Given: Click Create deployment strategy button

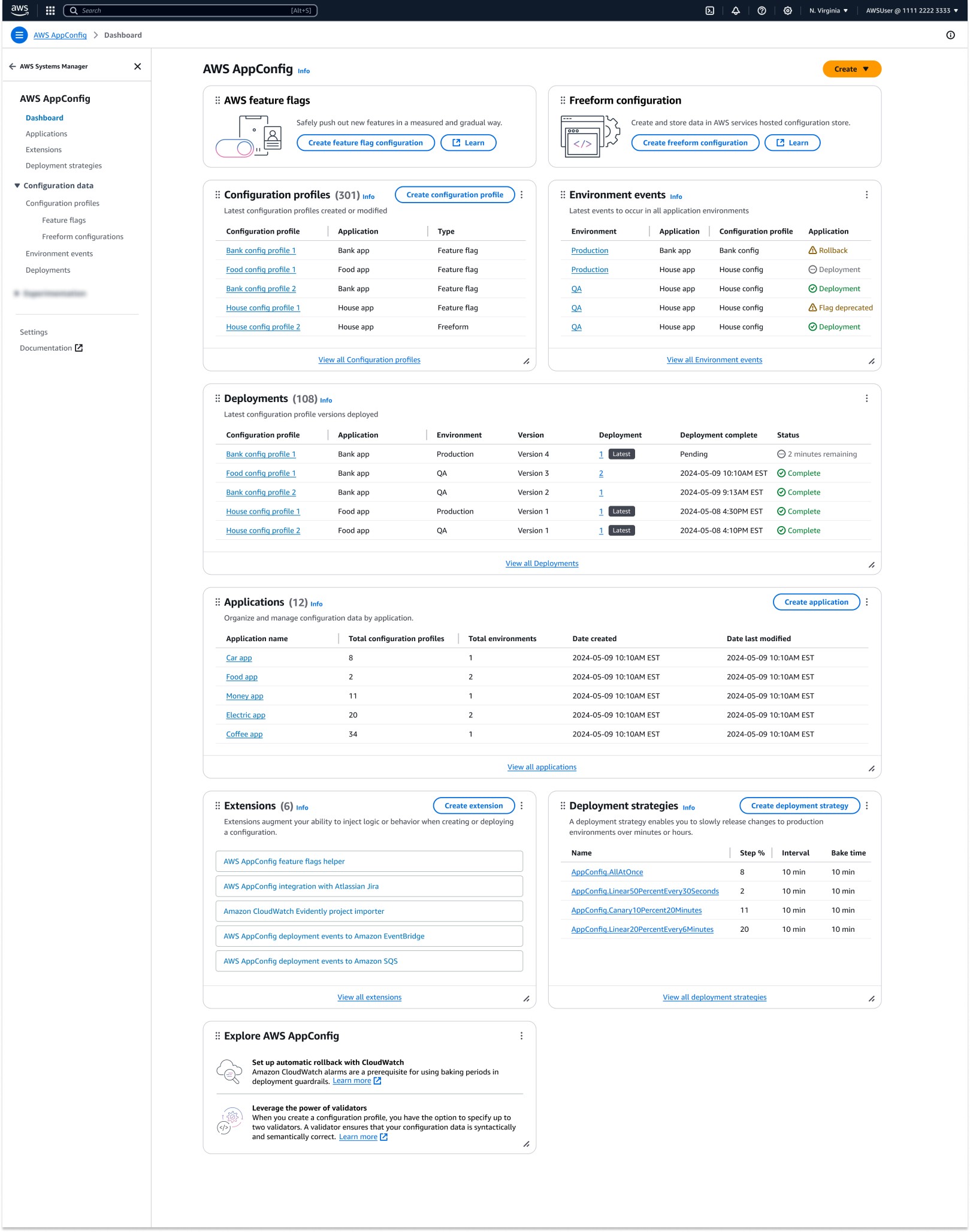Looking at the screenshot, I should pyautogui.click(x=799, y=806).
